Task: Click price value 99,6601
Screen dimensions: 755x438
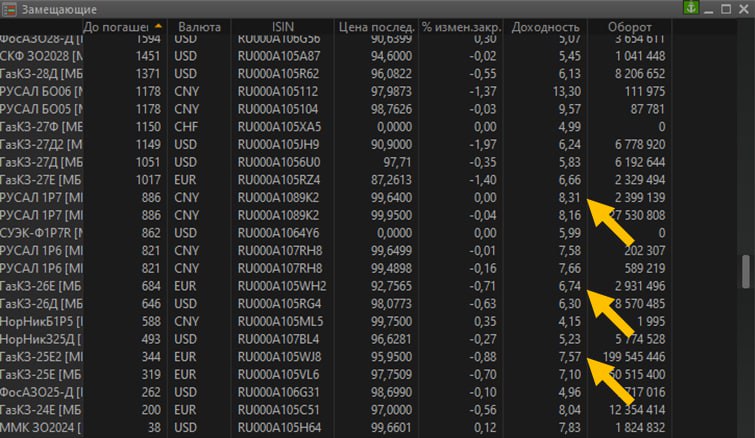Action: tap(391, 428)
